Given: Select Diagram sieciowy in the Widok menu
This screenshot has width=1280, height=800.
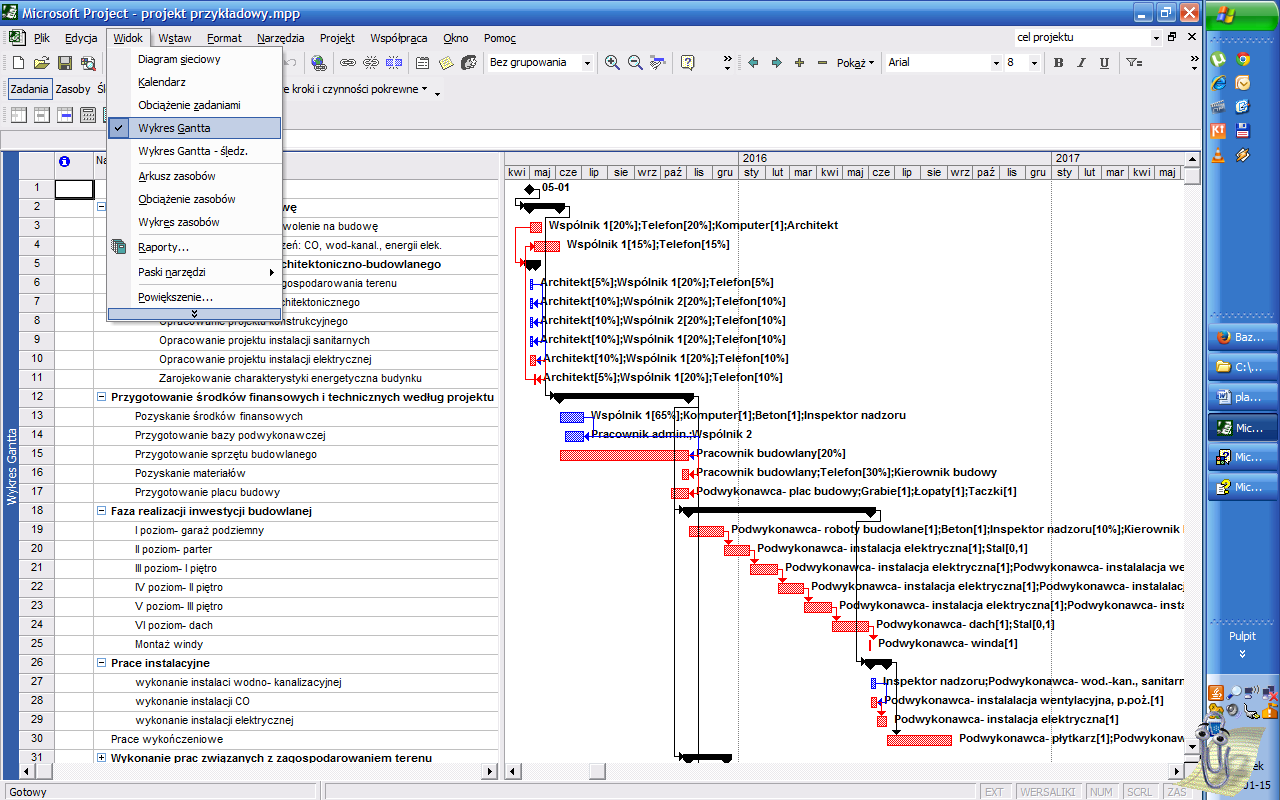Looking at the screenshot, I should click(194, 59).
